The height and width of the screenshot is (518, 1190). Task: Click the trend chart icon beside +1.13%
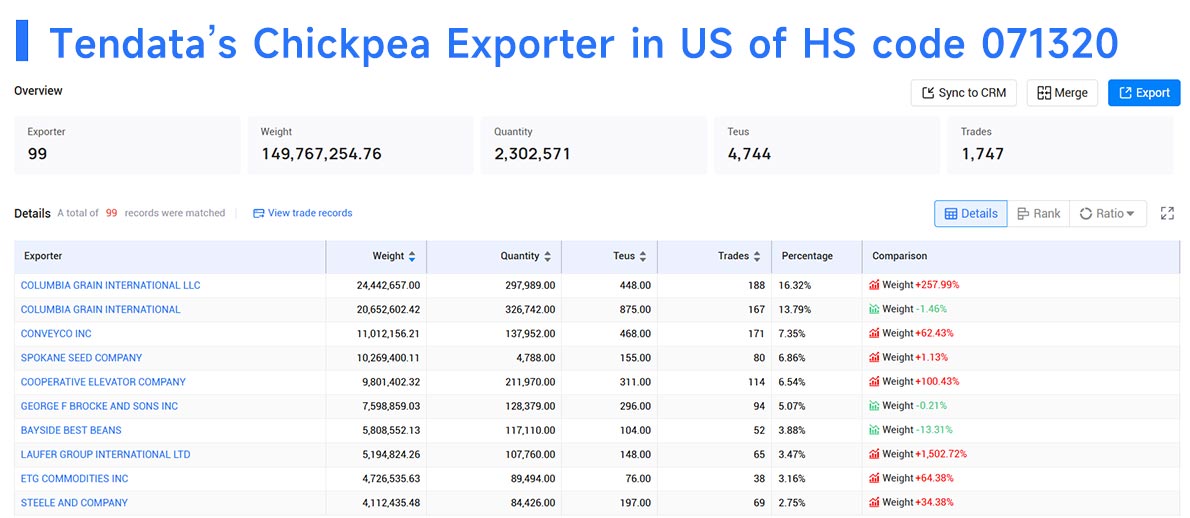point(874,358)
